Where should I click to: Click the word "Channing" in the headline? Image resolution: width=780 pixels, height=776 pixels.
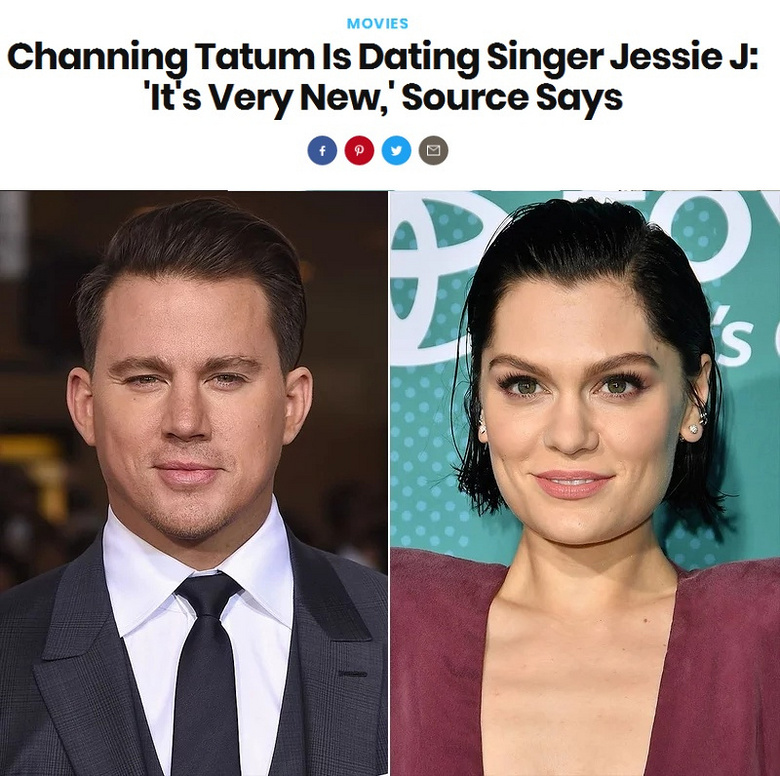pyautogui.click(x=98, y=58)
